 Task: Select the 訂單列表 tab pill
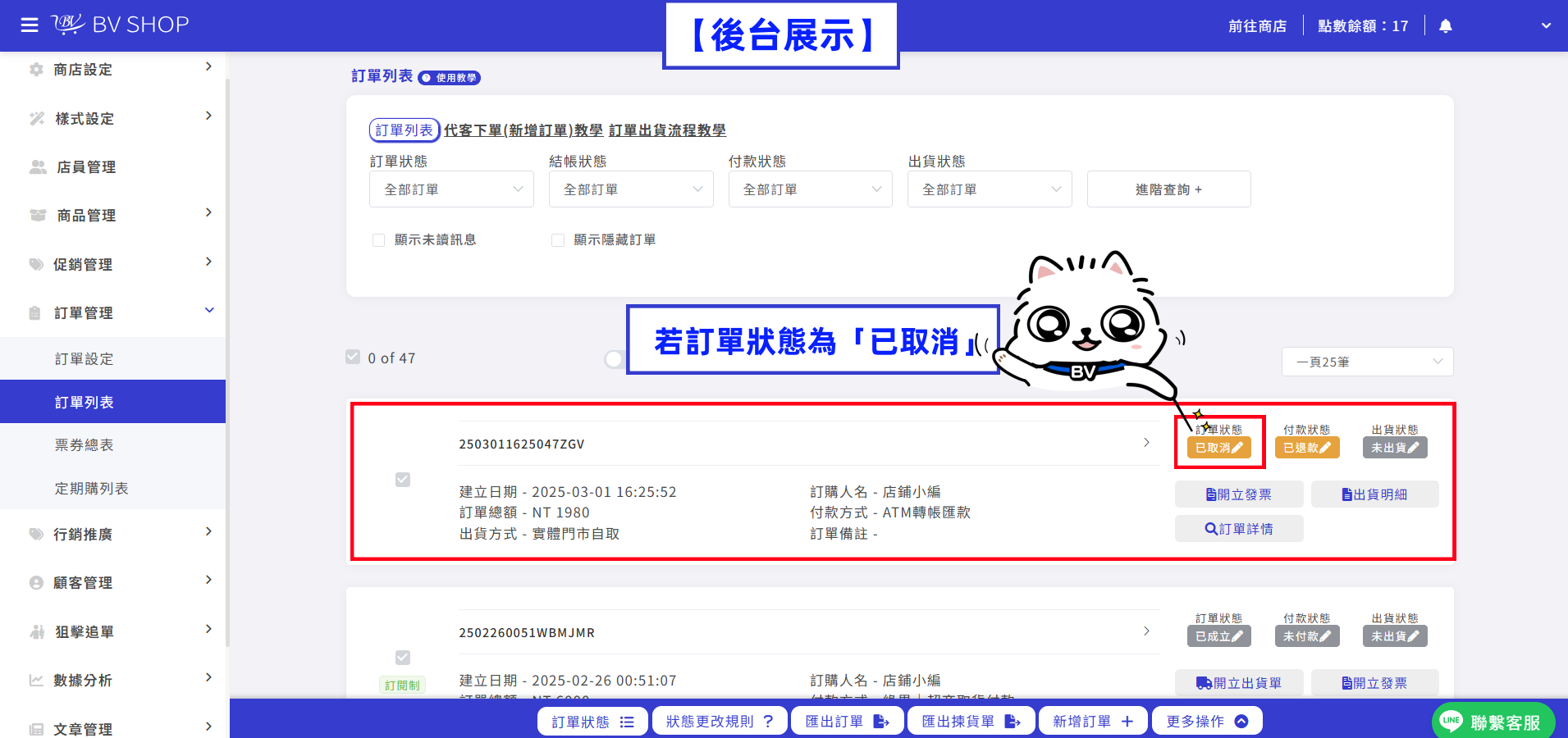click(404, 130)
